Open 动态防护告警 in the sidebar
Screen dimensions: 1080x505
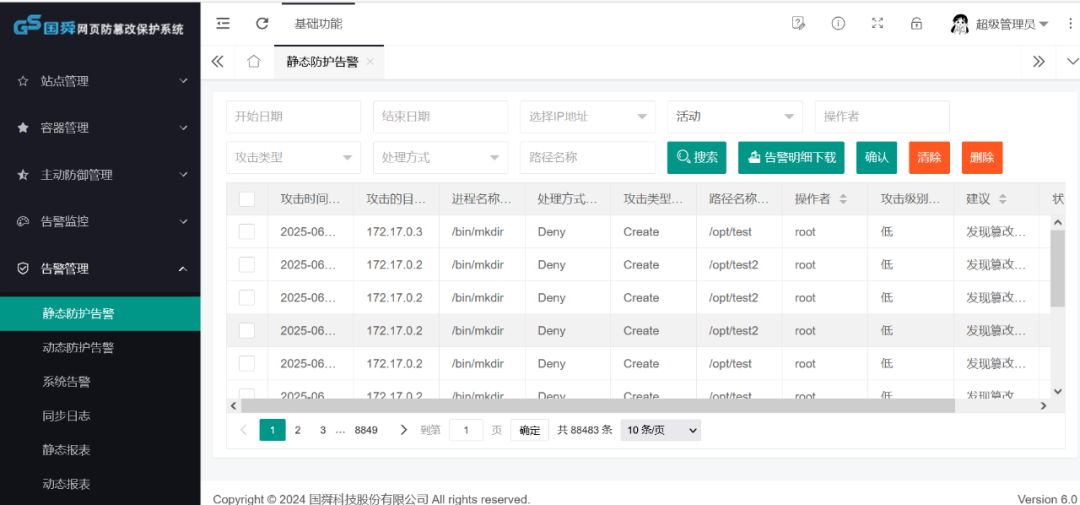[78, 348]
